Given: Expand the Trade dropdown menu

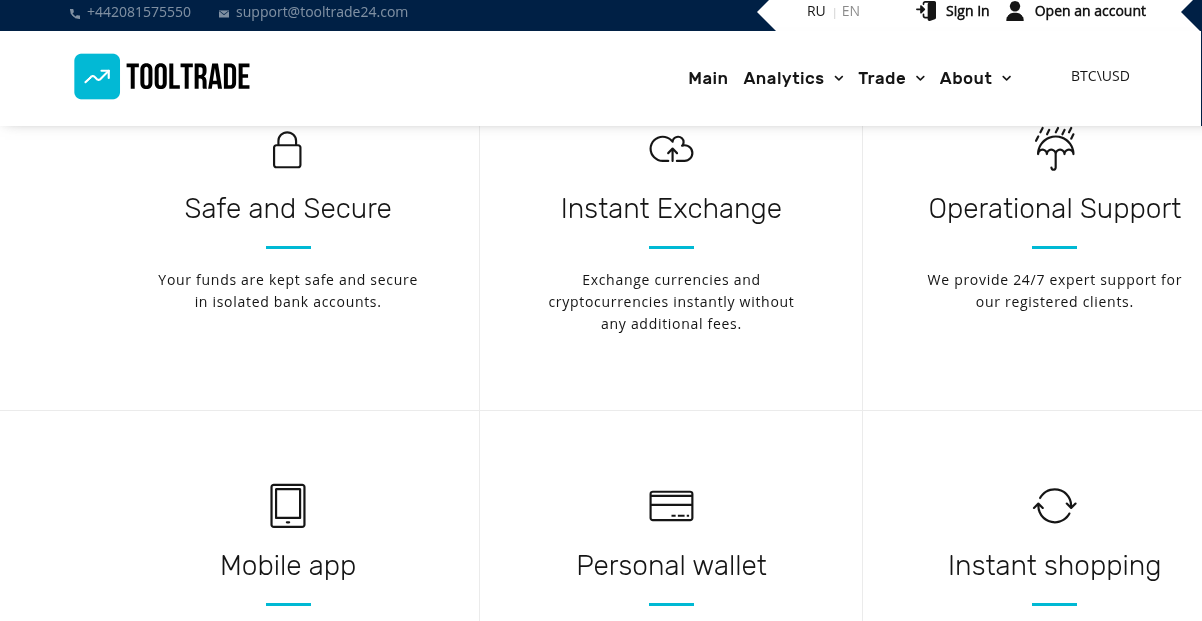Looking at the screenshot, I should coord(891,78).
